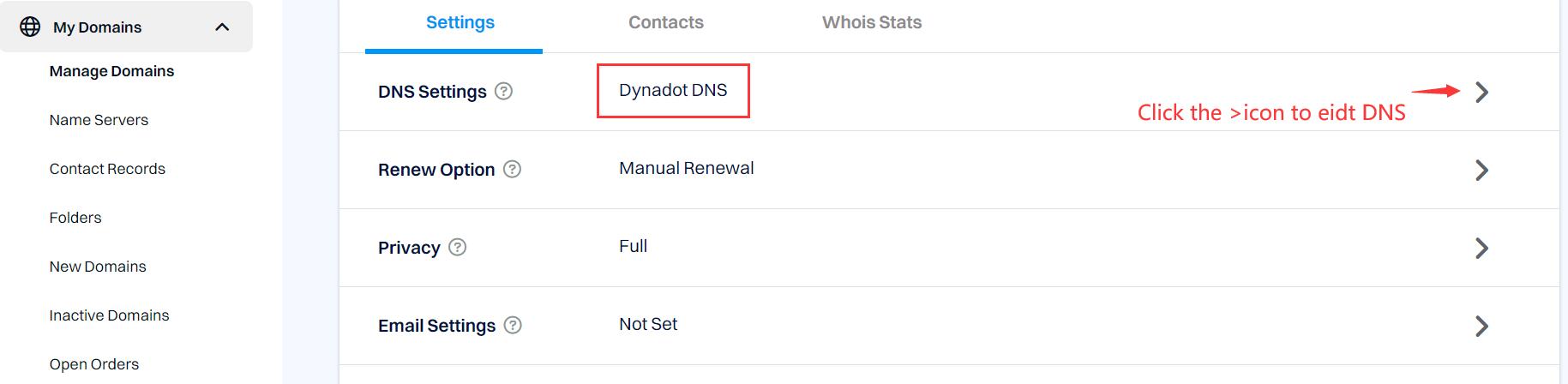Viewport: 1568px width, 384px height.
Task: Click the Dynadot DNS value
Action: pyautogui.click(x=673, y=90)
